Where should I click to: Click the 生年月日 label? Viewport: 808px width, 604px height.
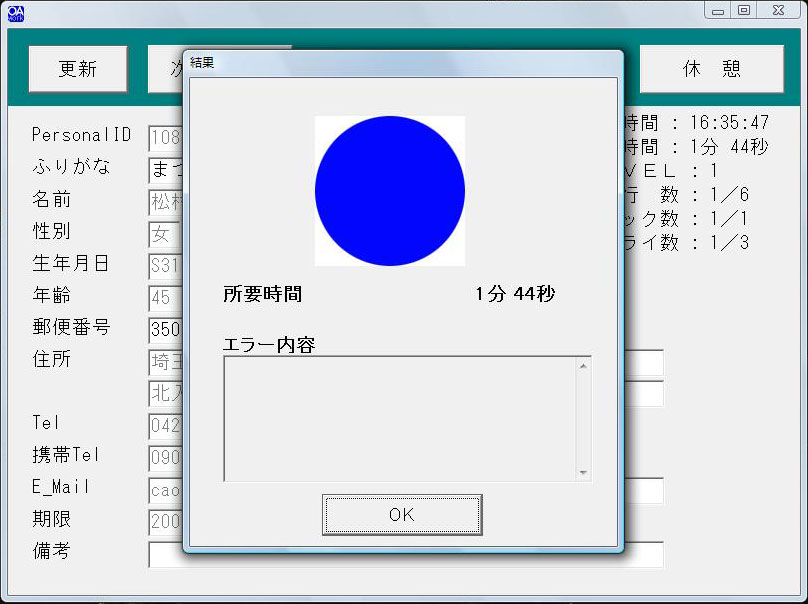71,263
